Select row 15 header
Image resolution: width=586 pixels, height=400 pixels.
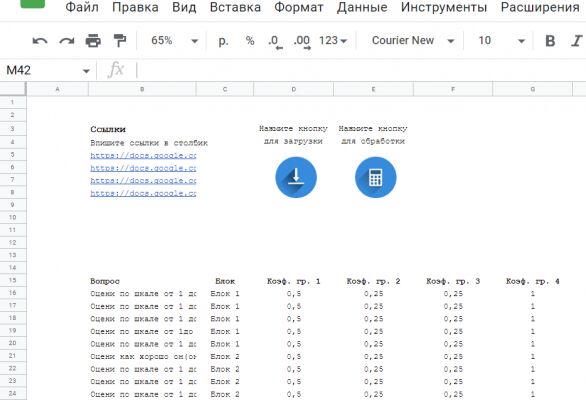13,280
